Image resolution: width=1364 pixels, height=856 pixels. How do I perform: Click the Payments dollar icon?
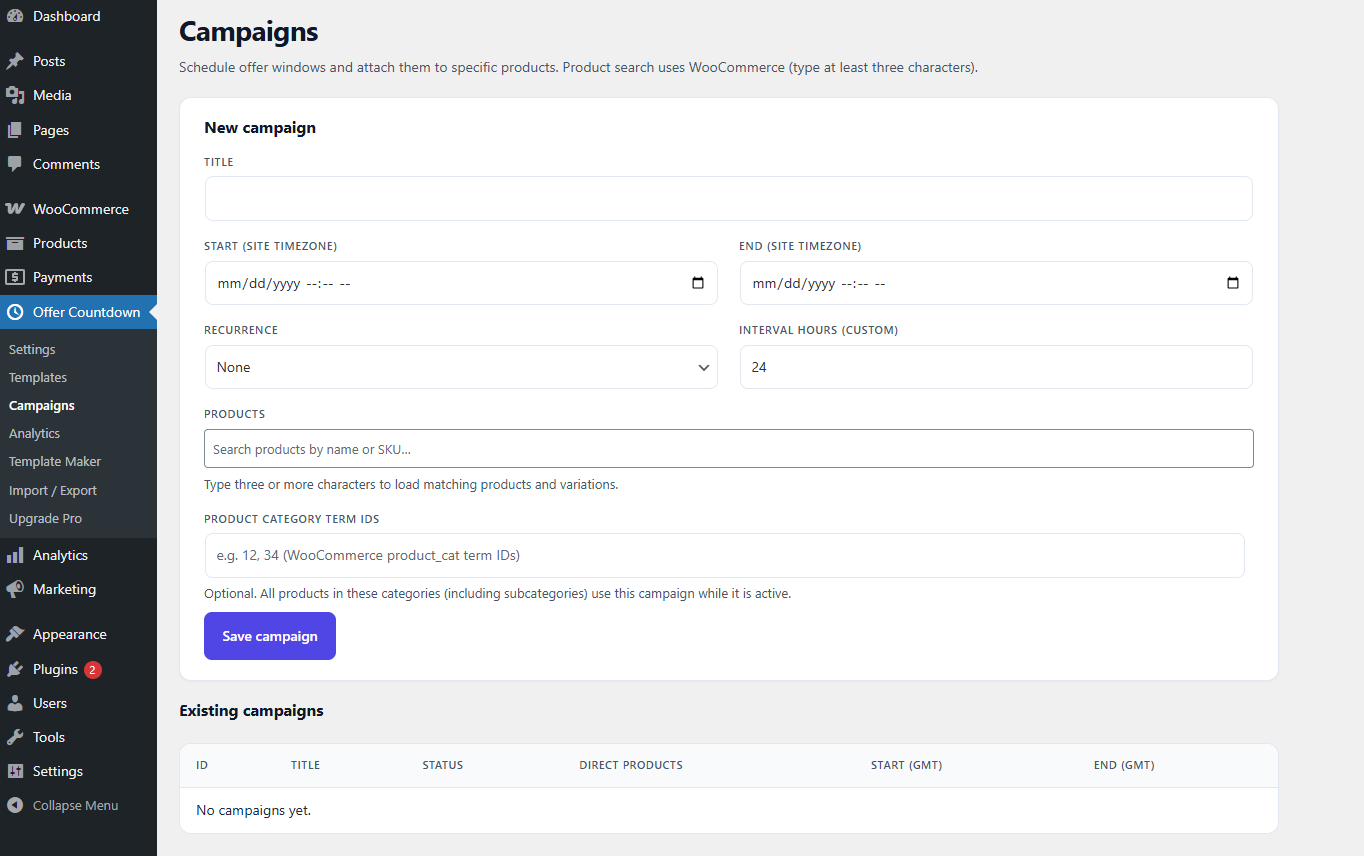[x=15, y=277]
